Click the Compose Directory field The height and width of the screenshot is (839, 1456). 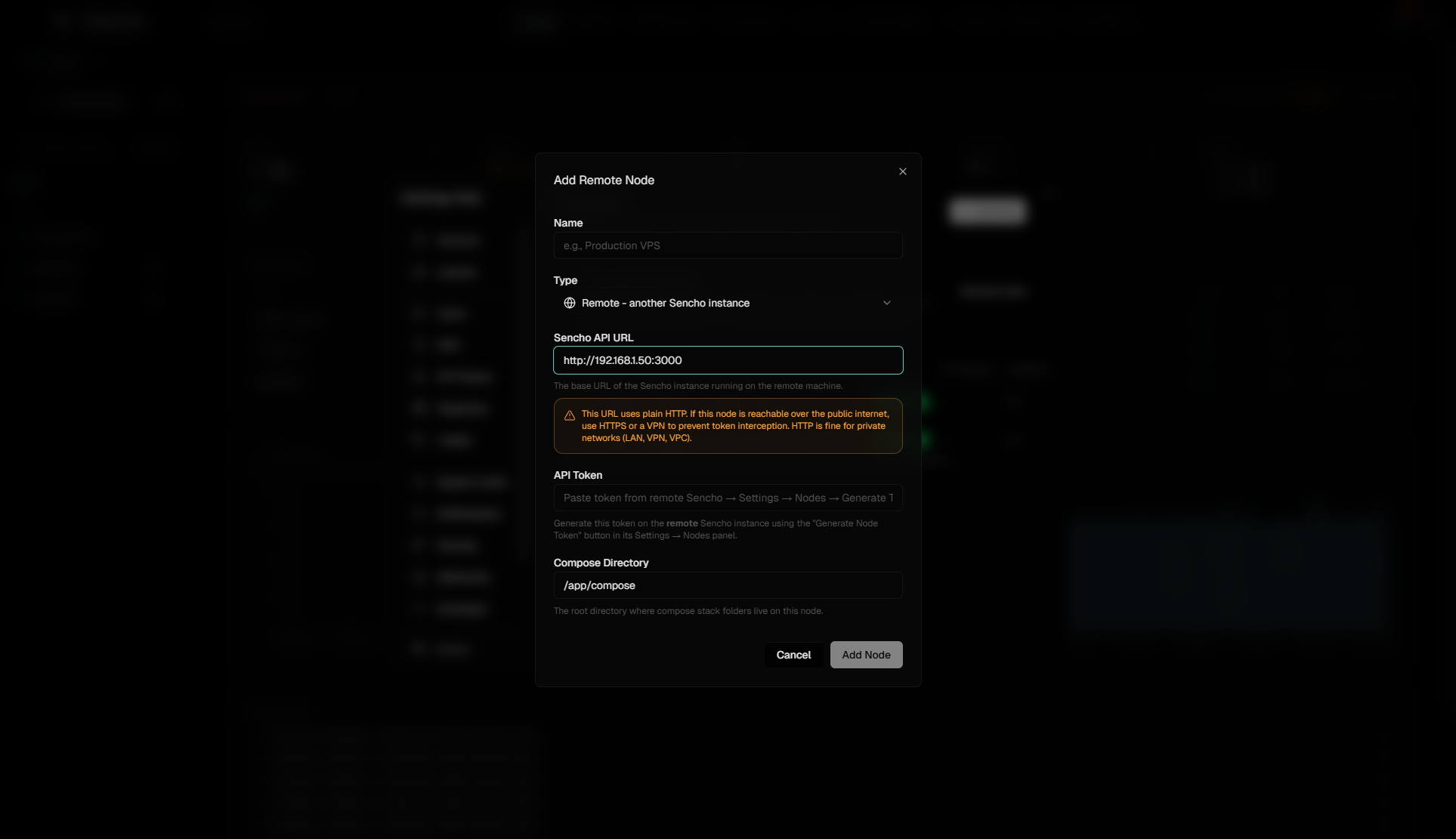[728, 585]
